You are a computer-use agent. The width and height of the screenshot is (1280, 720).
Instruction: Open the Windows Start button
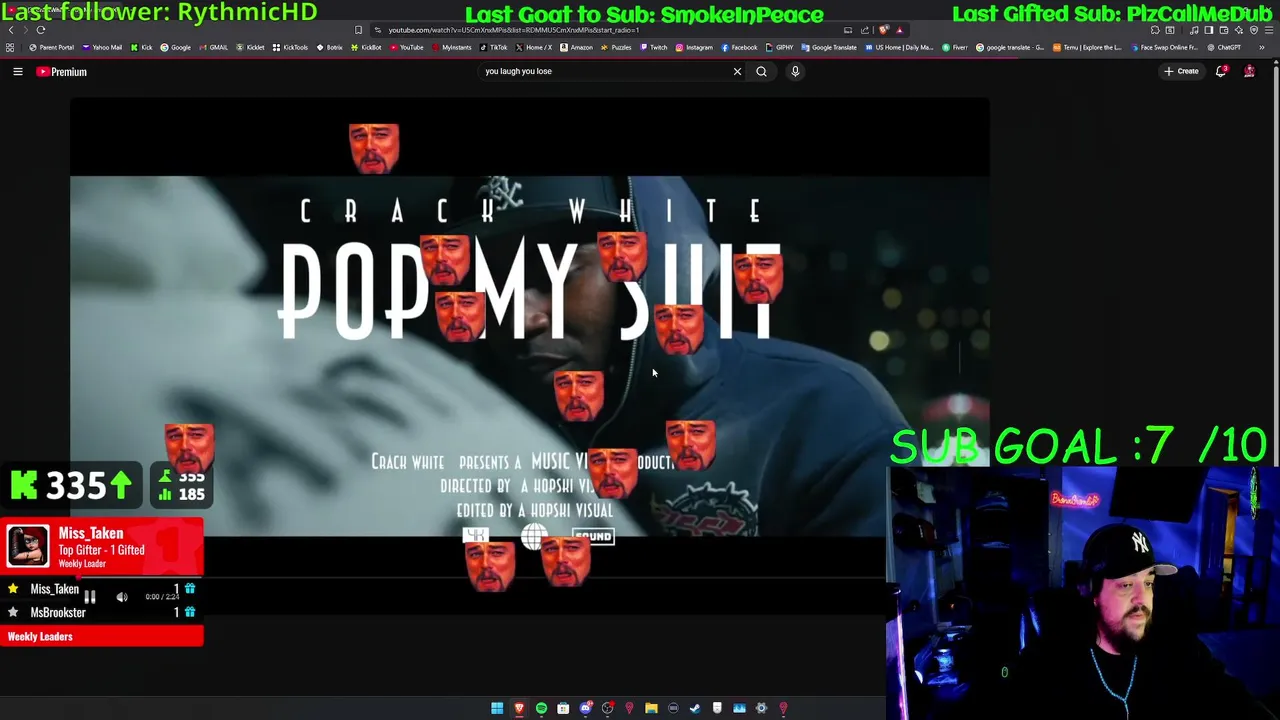497,708
